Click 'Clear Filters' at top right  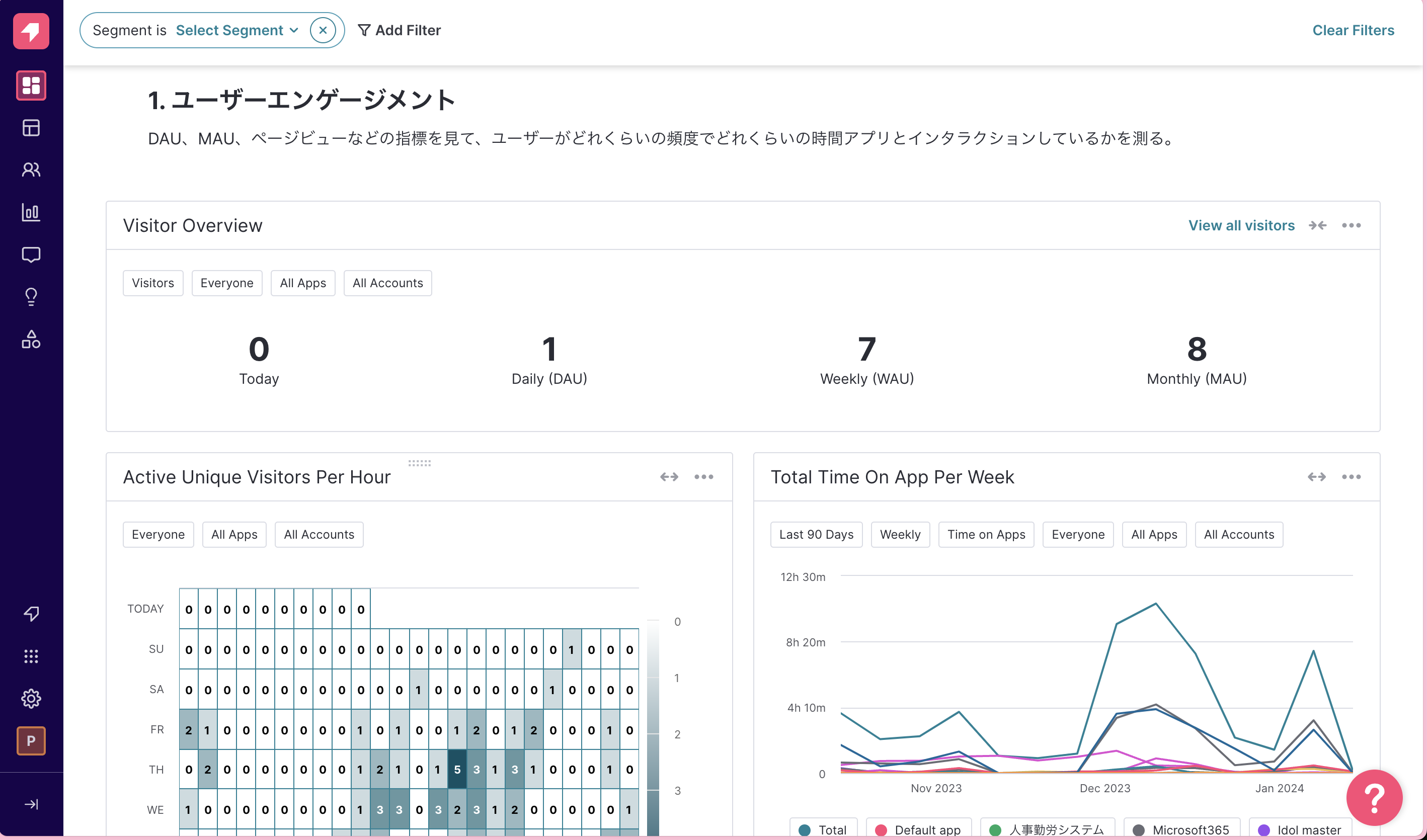tap(1354, 30)
